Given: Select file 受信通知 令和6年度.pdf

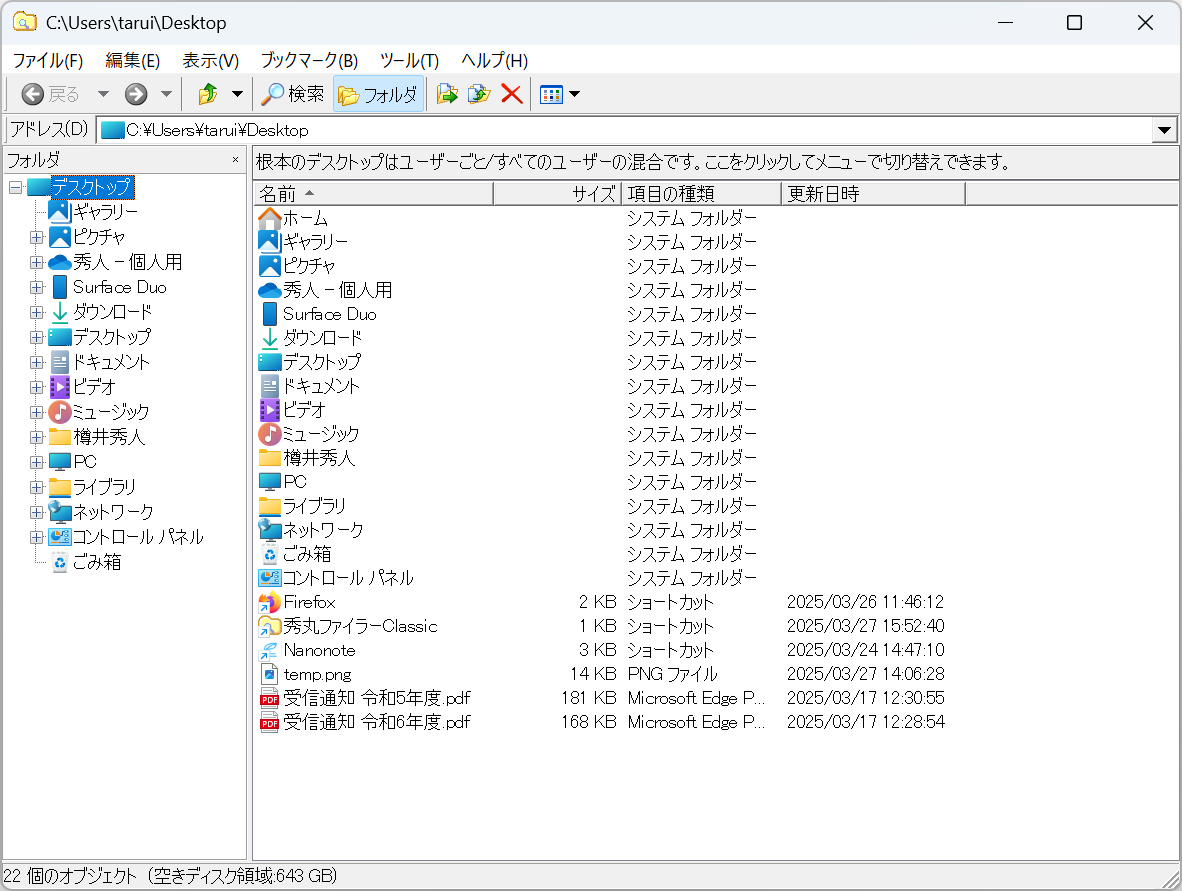Looking at the screenshot, I should coord(377,722).
